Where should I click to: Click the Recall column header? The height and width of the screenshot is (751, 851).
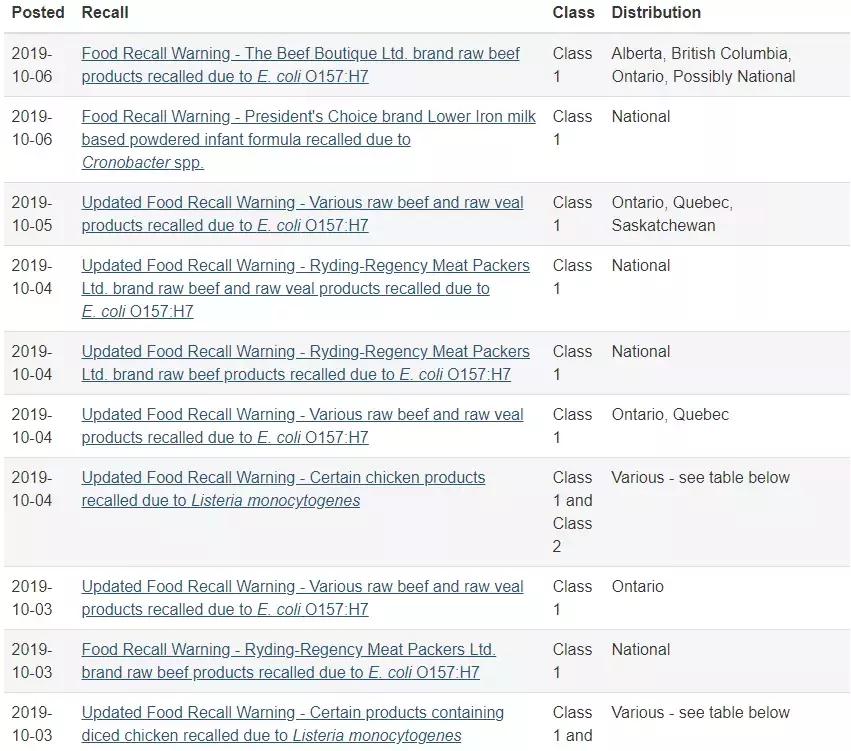[x=105, y=13]
